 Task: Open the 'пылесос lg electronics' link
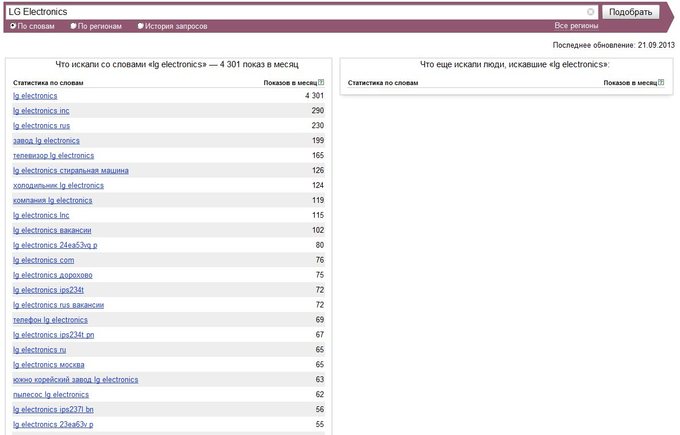point(51,395)
